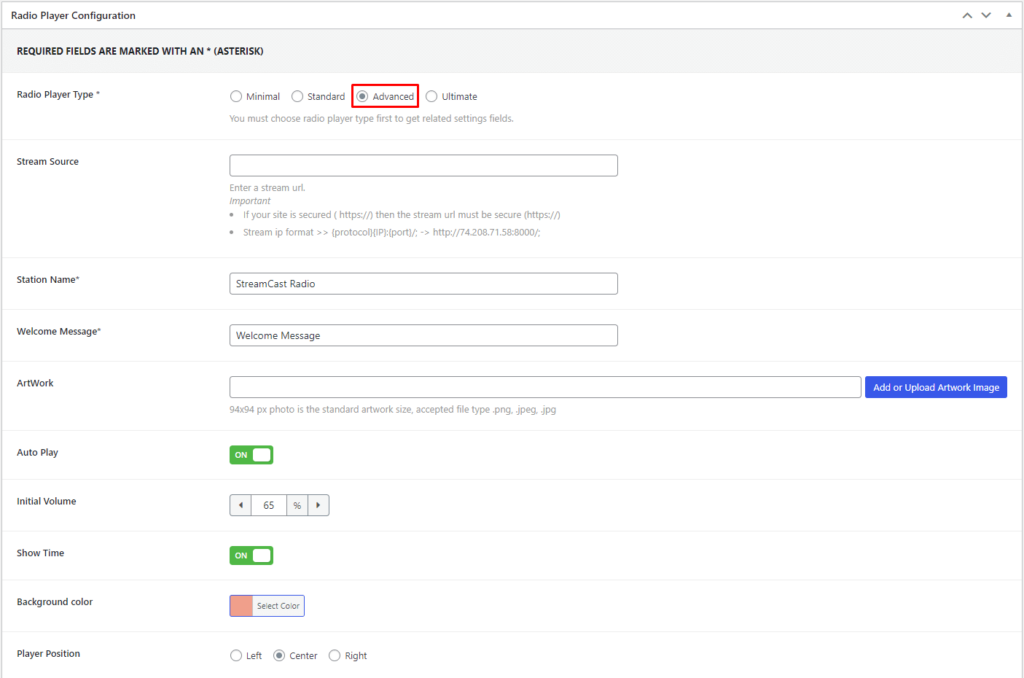Move the Radio Player Configuration panel down
1024x678 pixels.
[x=986, y=15]
